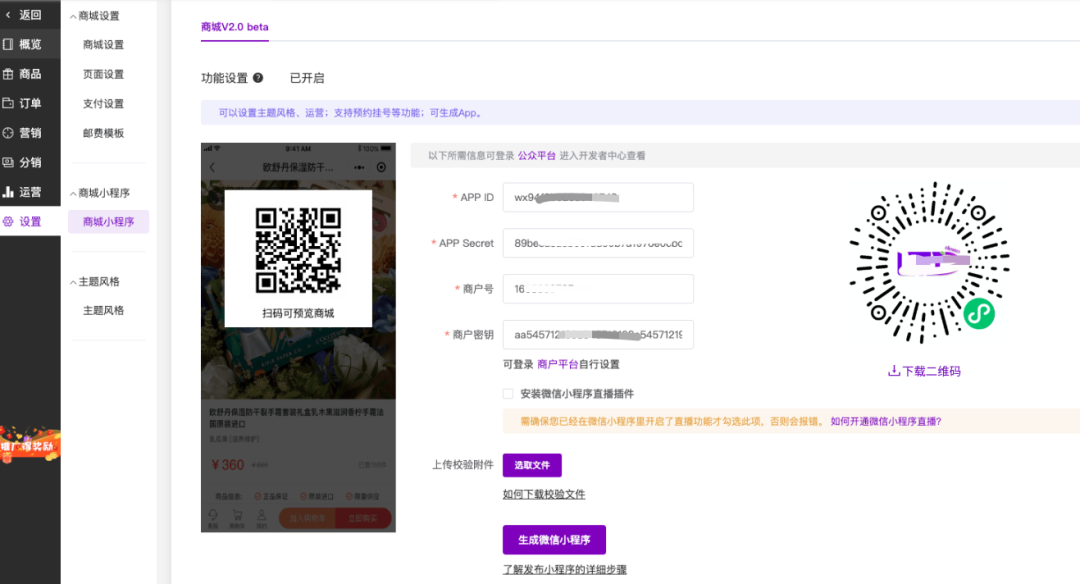Click the APP ID input field
The height and width of the screenshot is (584, 1080).
pos(598,198)
